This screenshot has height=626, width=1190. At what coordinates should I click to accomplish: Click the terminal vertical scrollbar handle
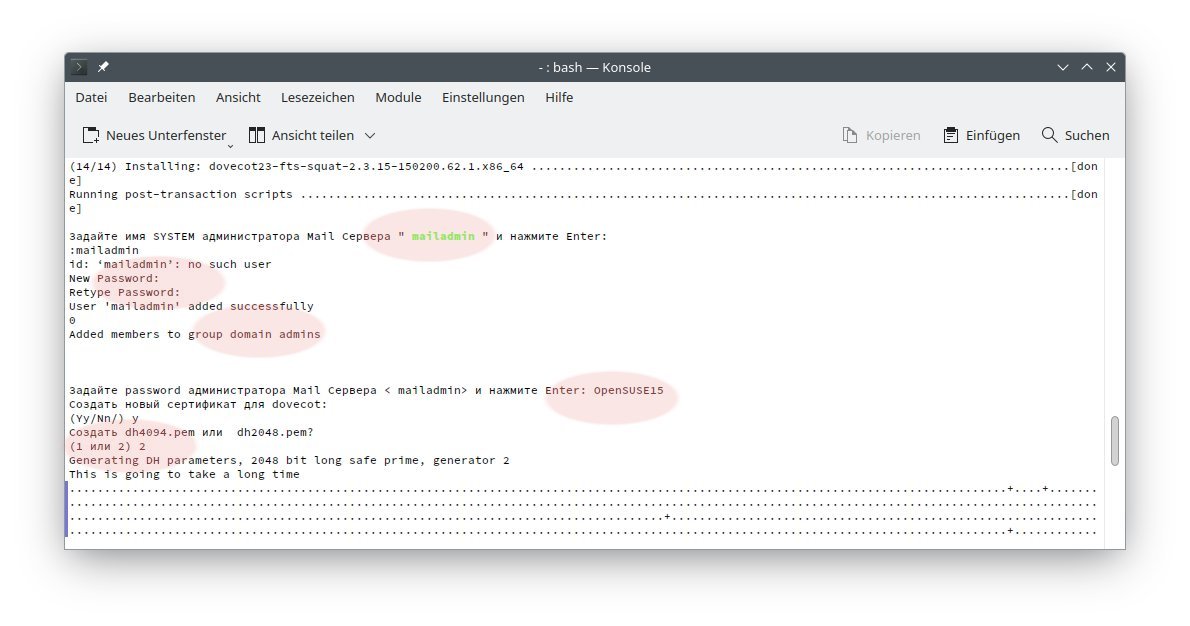point(1115,441)
